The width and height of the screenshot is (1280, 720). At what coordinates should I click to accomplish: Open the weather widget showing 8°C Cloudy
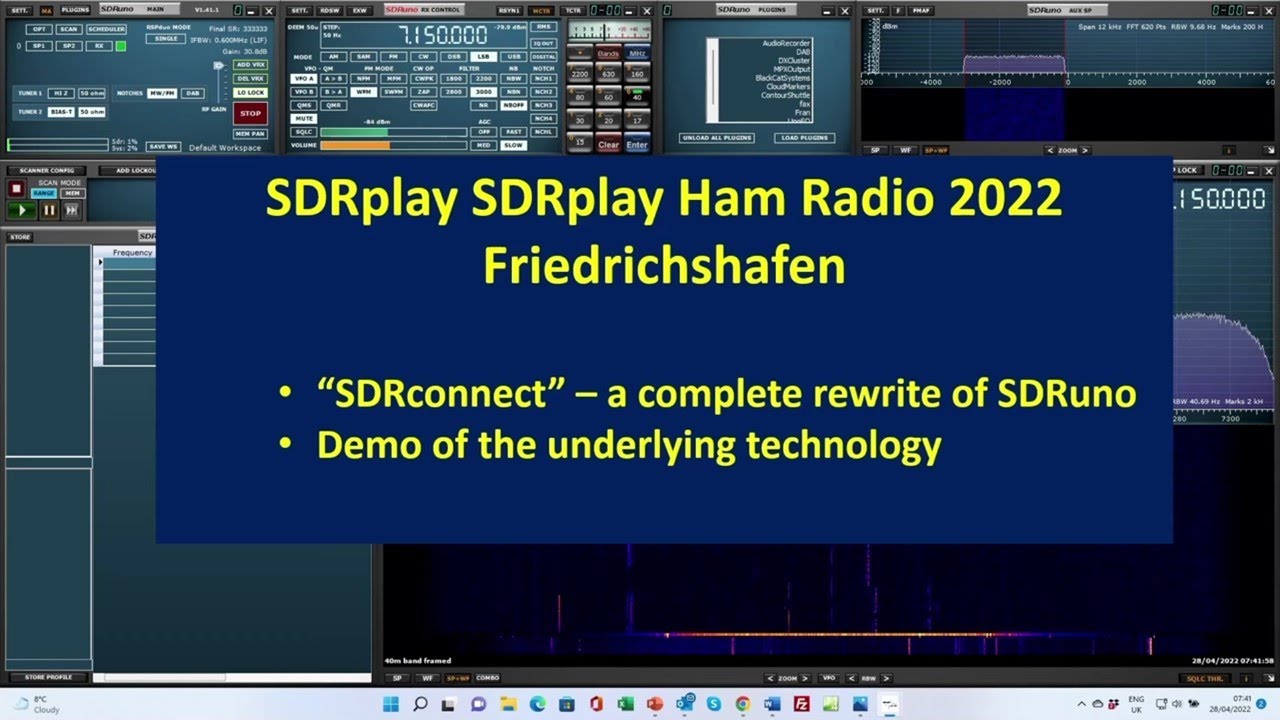(36, 704)
